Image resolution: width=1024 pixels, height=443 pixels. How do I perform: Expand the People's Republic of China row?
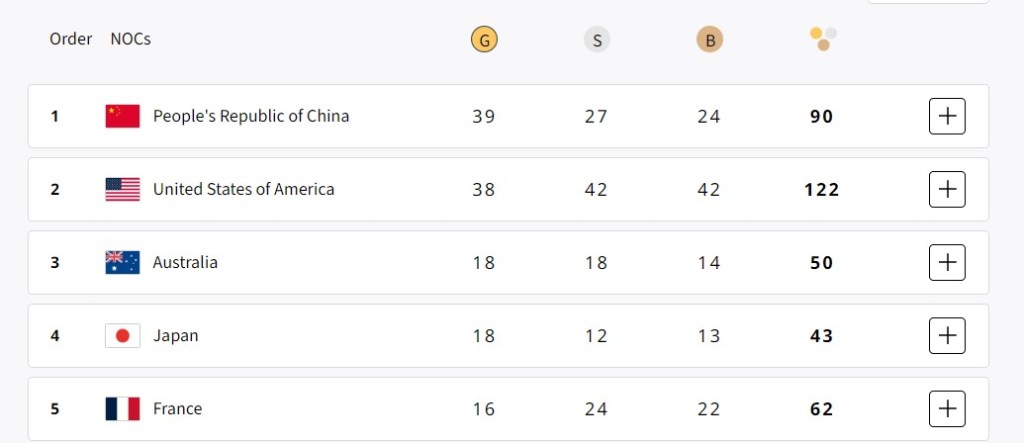point(947,116)
